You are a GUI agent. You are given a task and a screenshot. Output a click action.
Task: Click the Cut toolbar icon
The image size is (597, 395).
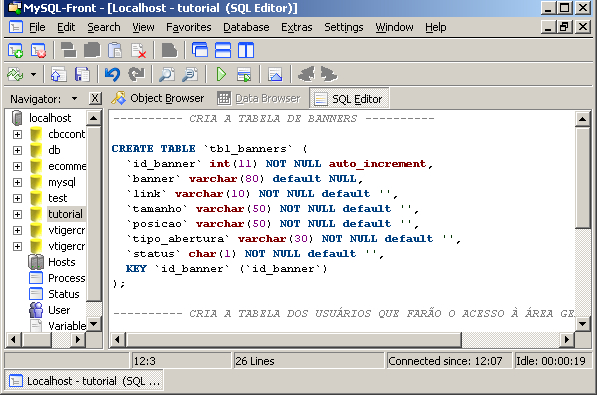click(x=69, y=50)
